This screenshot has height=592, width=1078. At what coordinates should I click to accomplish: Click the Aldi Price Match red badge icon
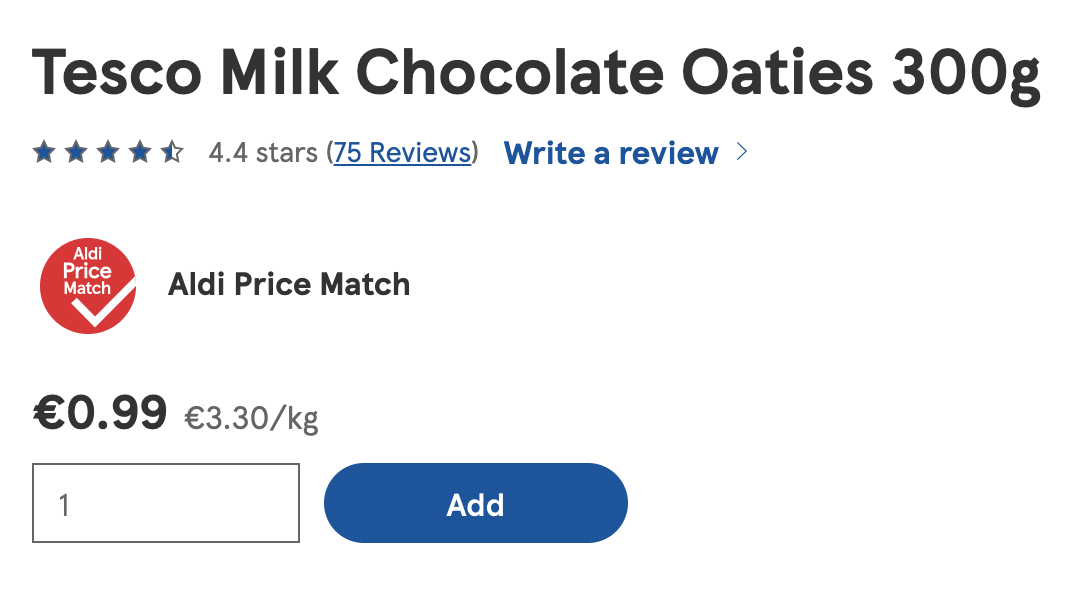tap(88, 286)
